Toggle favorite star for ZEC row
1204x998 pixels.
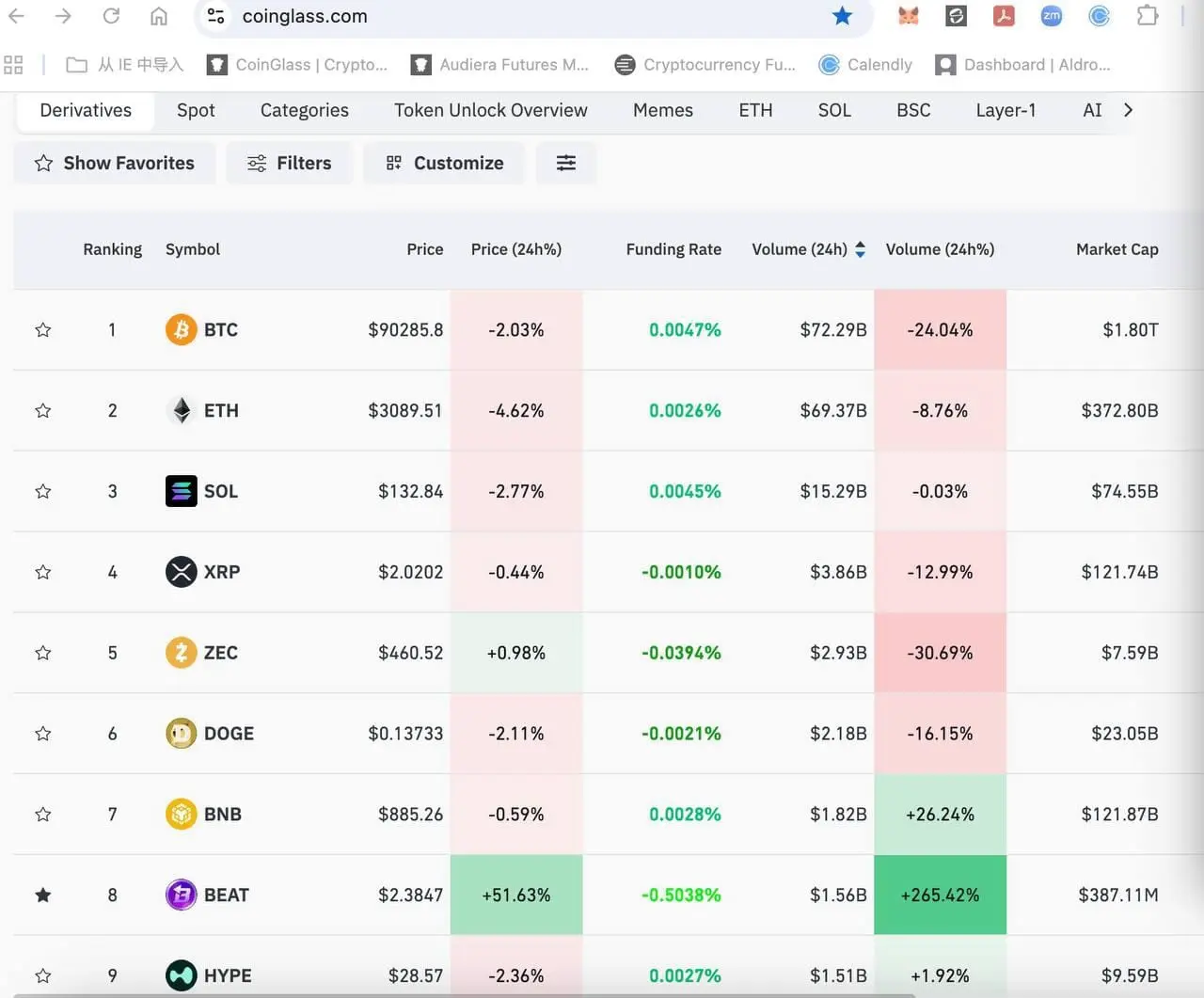(x=43, y=653)
